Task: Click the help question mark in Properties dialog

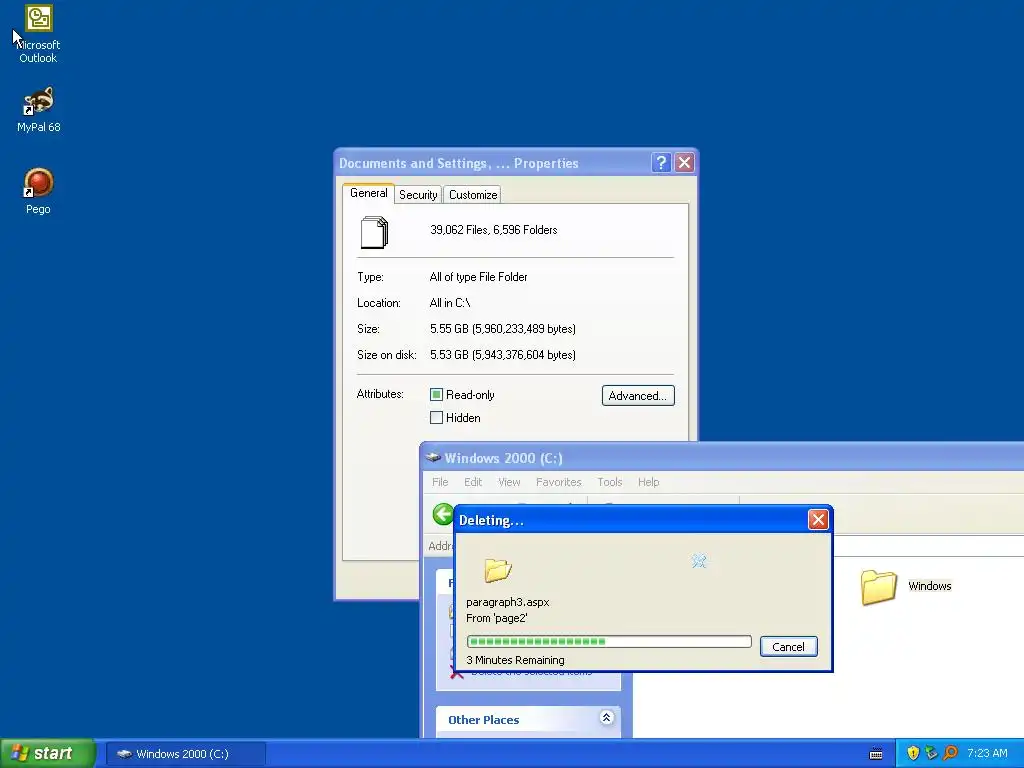Action: (x=661, y=163)
